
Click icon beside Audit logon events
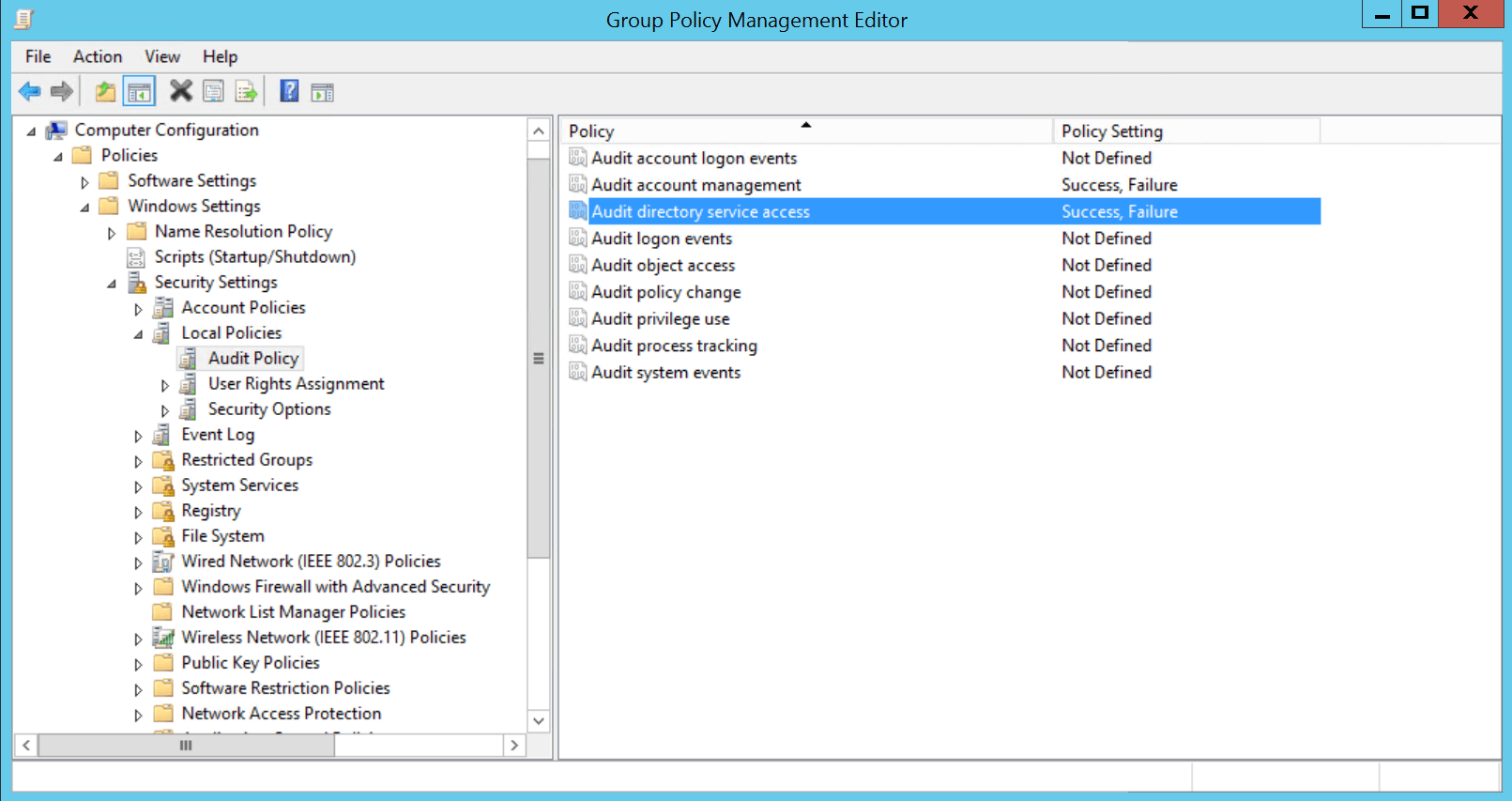click(x=578, y=239)
